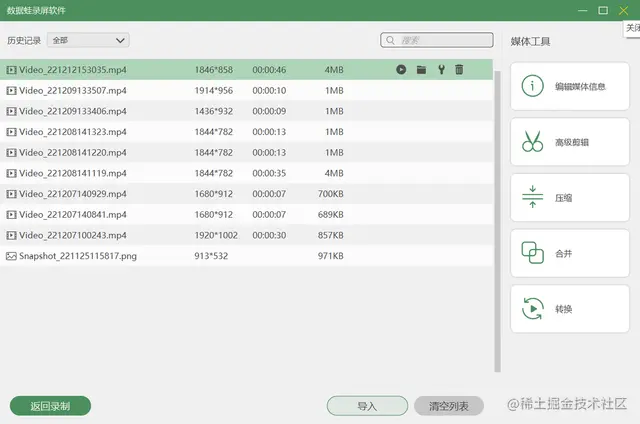Close the 数据蛙录屏软件 window
Screen dimensions: 640x424
pos(623,11)
